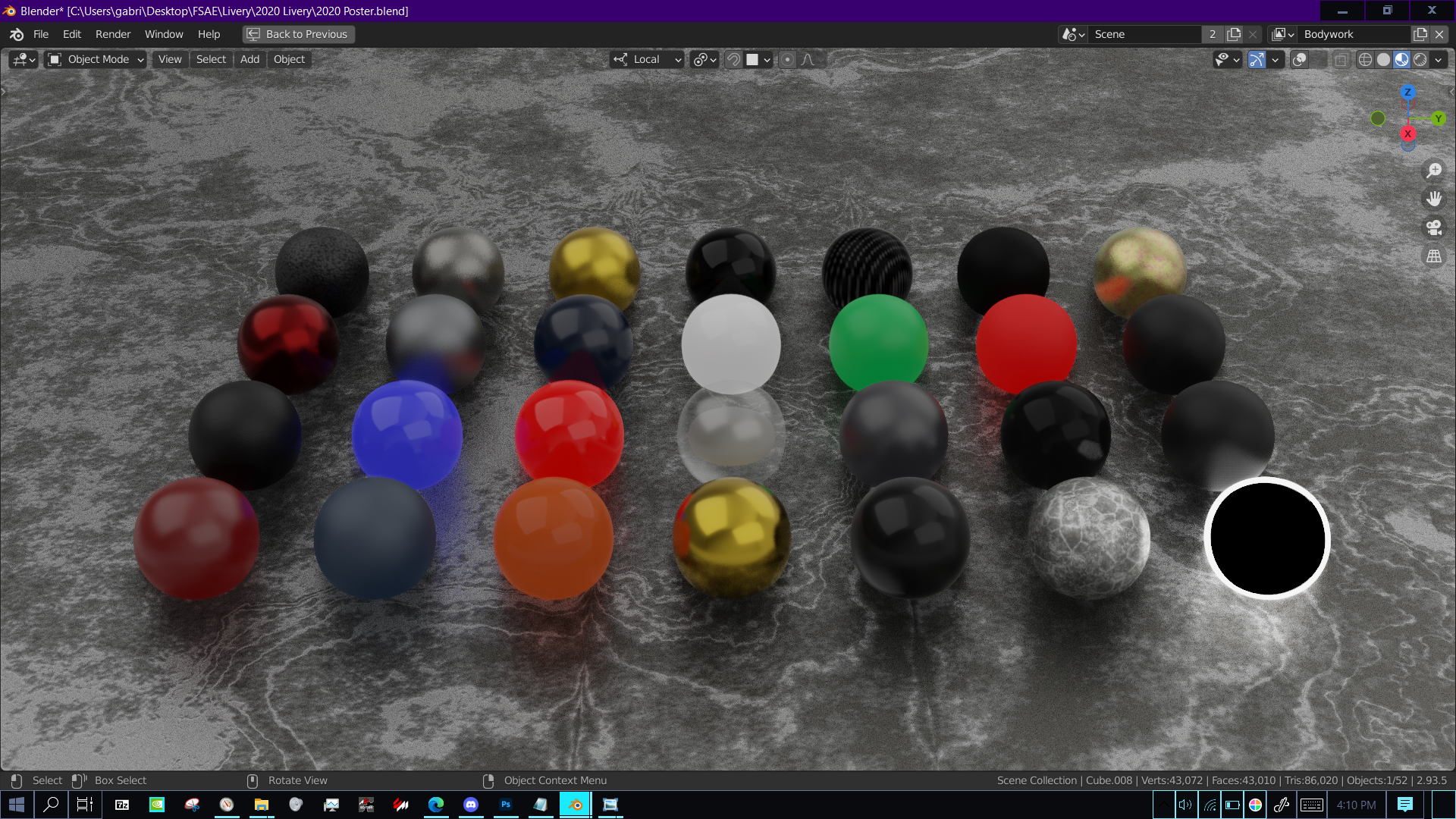Open Windows search
The width and height of the screenshot is (1456, 819).
pos(51,805)
